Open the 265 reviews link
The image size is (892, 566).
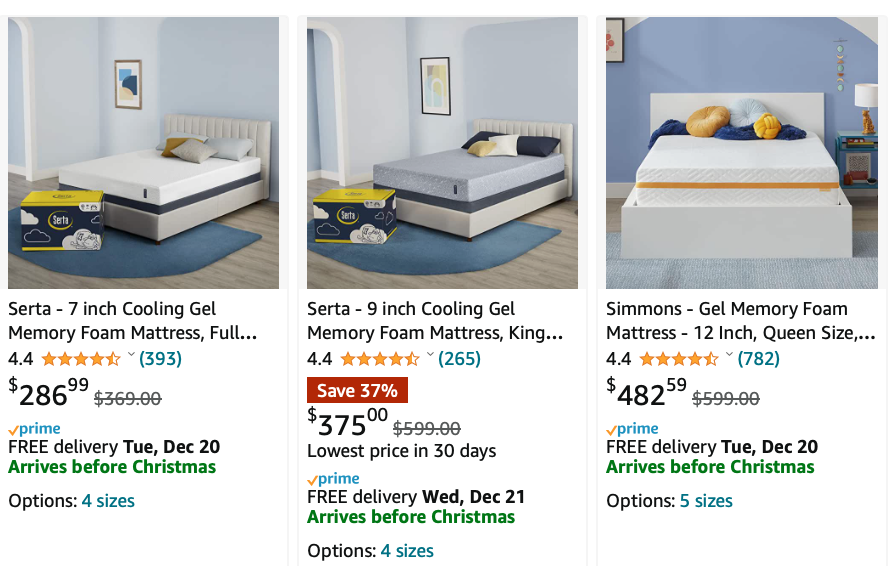459,359
